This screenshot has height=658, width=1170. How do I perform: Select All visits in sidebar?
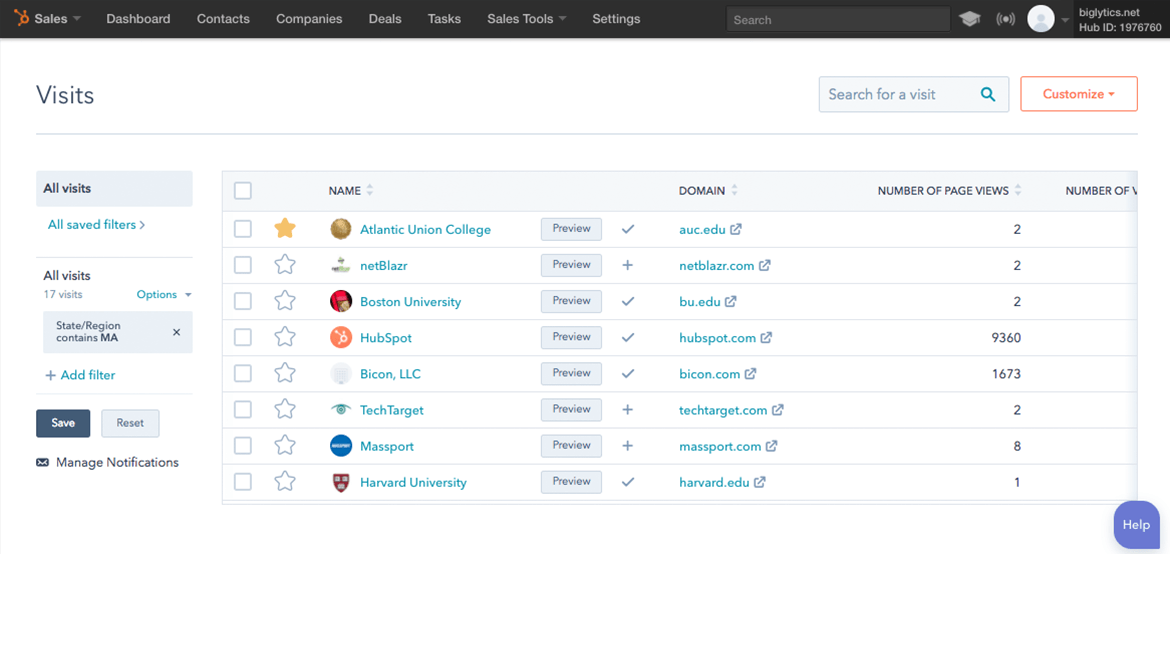114,189
